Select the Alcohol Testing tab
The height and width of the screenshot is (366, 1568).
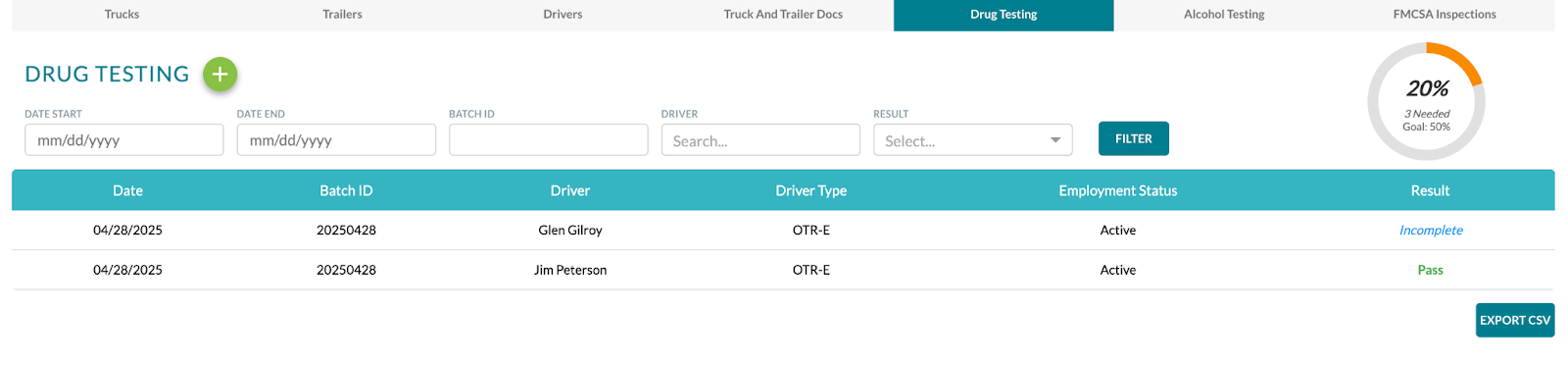coord(1224,15)
